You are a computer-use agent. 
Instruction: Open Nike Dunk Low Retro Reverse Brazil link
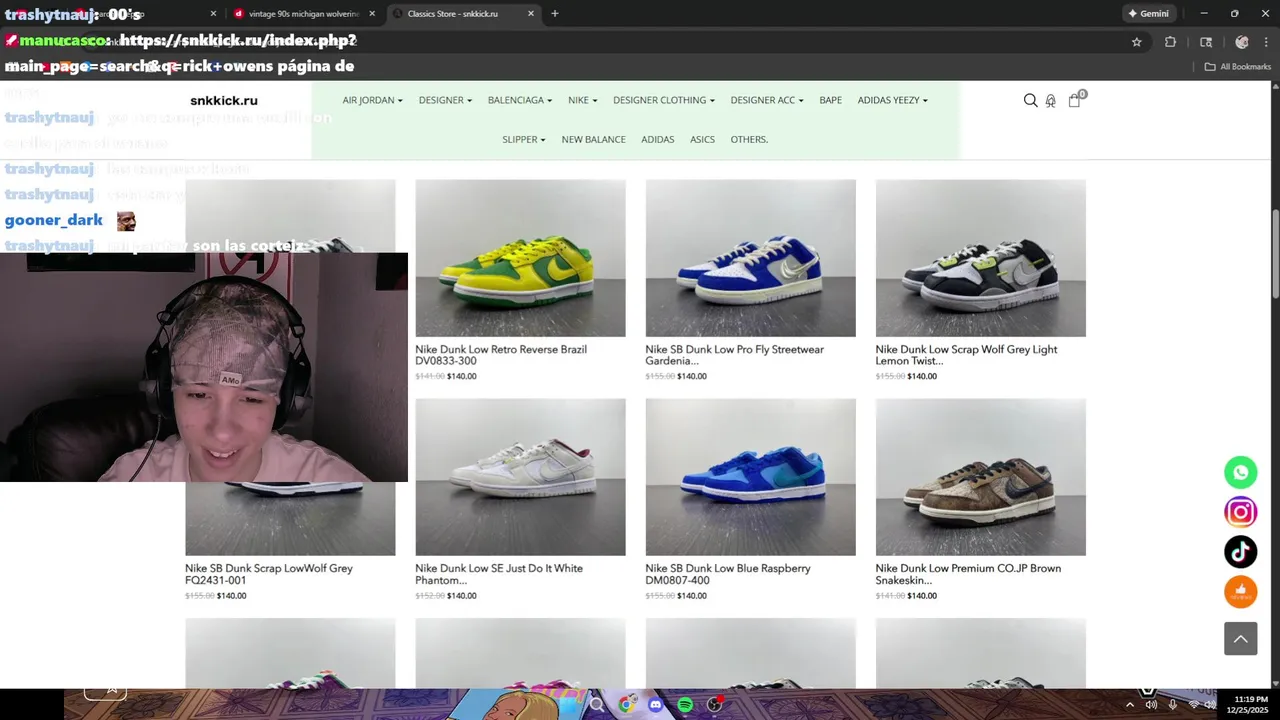click(x=501, y=355)
